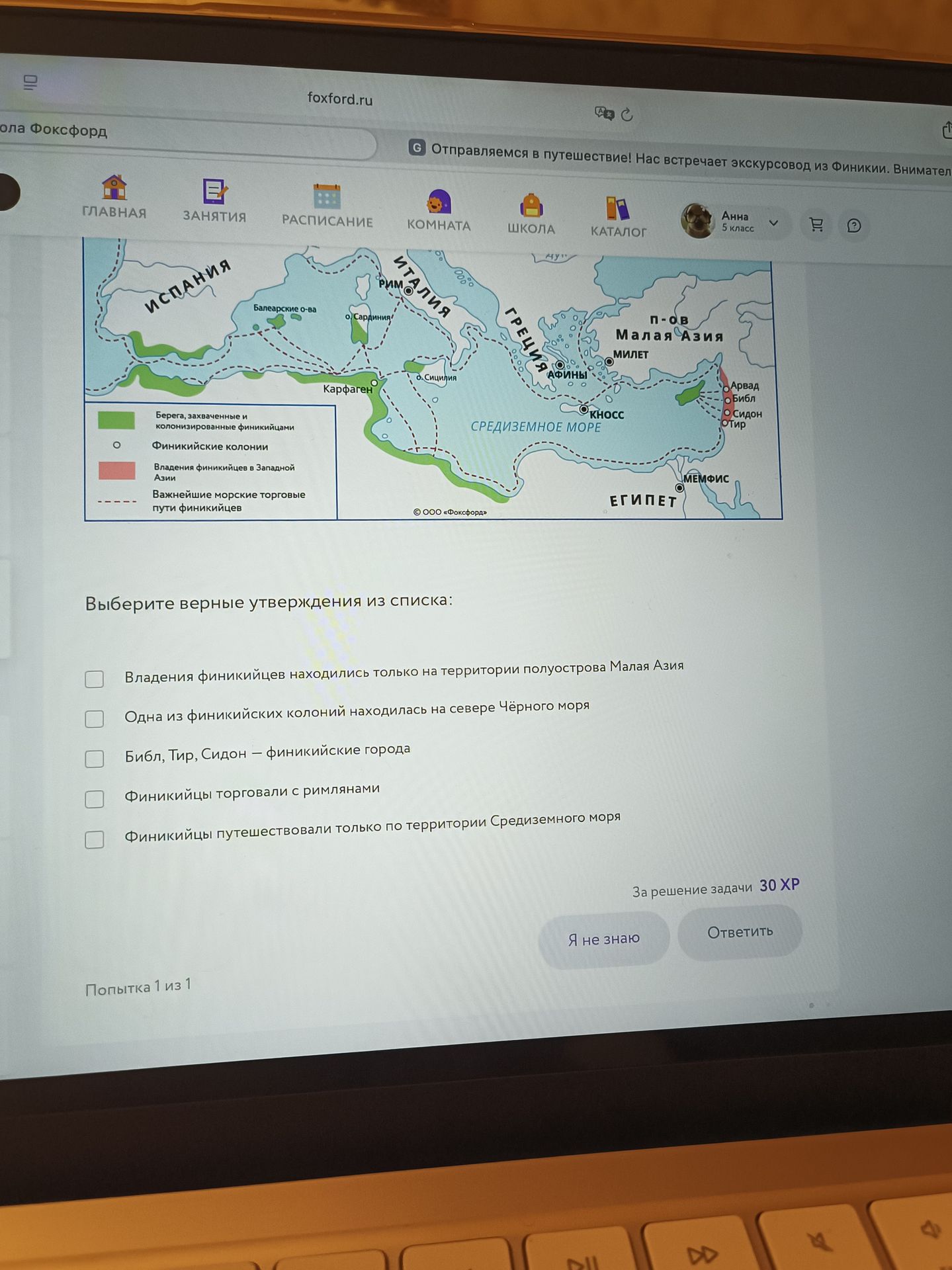Image resolution: width=952 pixels, height=1270 pixels.
Task: Expand the Анна profile dropdown arrow
Action: pos(773,223)
